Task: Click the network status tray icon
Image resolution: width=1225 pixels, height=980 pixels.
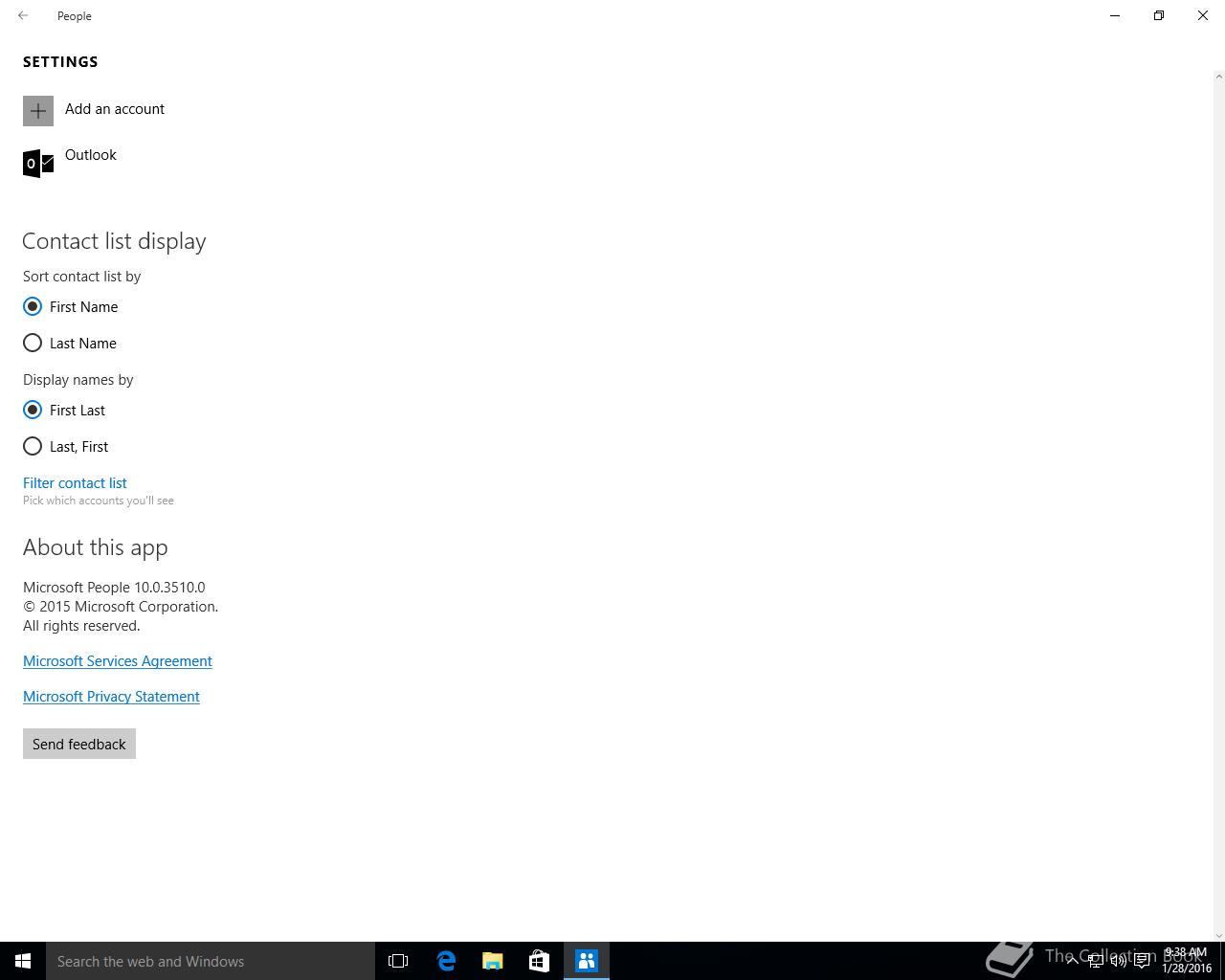Action: 1095,961
